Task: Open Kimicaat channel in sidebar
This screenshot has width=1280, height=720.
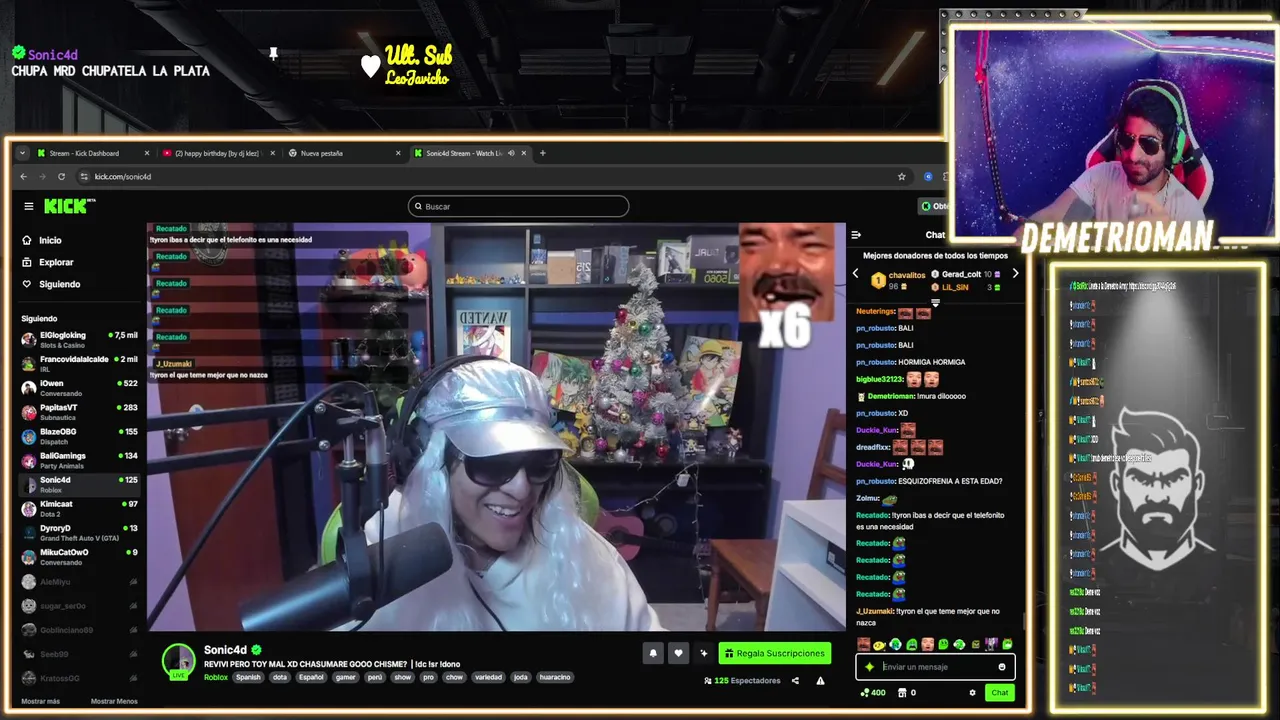Action: (79, 507)
